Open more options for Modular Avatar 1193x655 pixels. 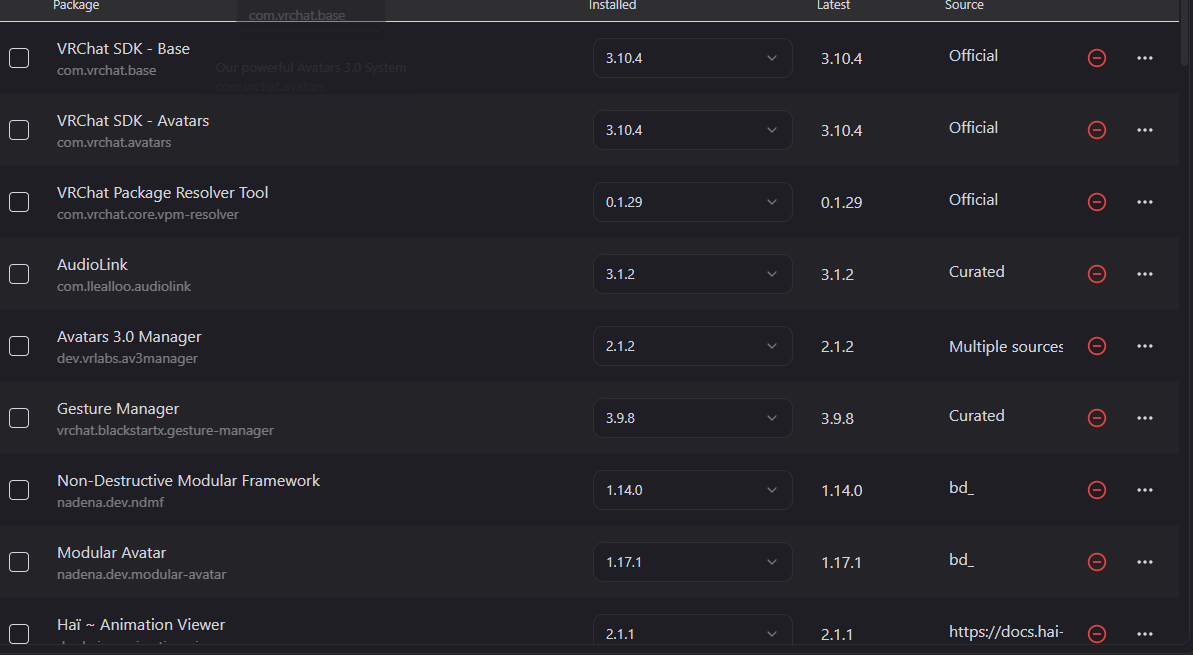point(1144,562)
